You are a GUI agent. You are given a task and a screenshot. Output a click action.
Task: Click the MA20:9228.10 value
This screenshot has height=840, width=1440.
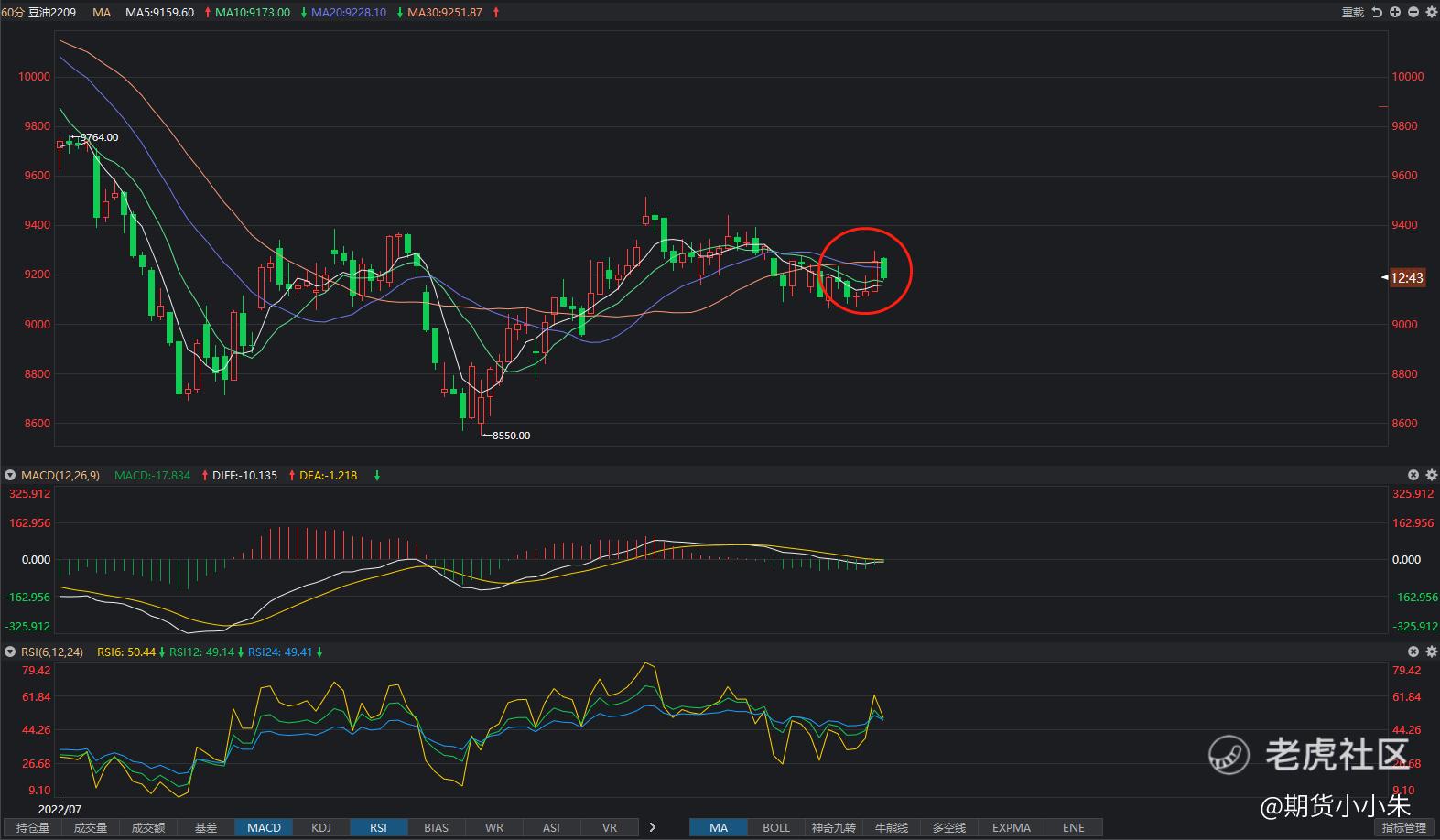349,13
